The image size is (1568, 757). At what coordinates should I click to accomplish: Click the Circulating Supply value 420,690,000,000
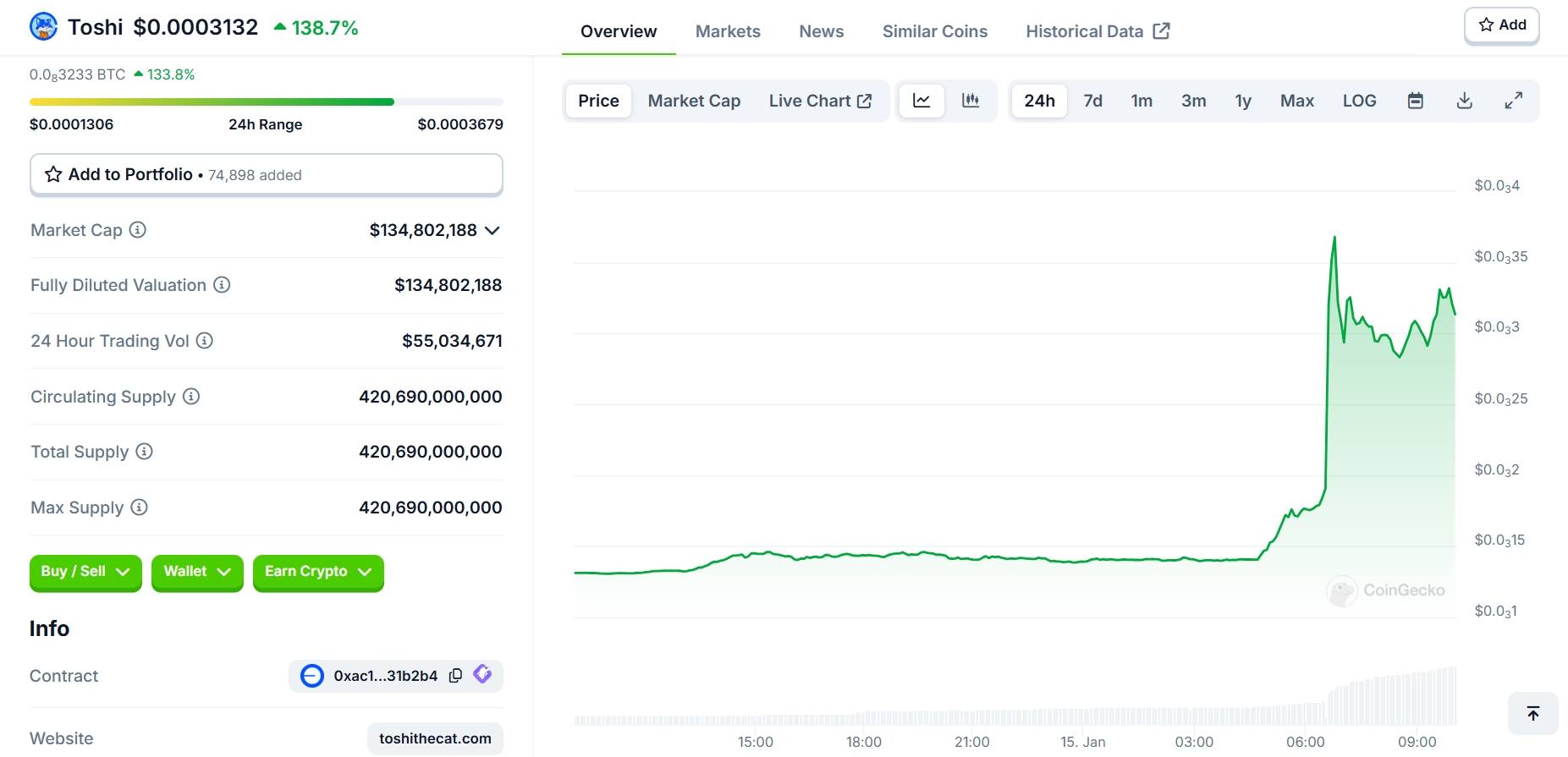click(430, 397)
